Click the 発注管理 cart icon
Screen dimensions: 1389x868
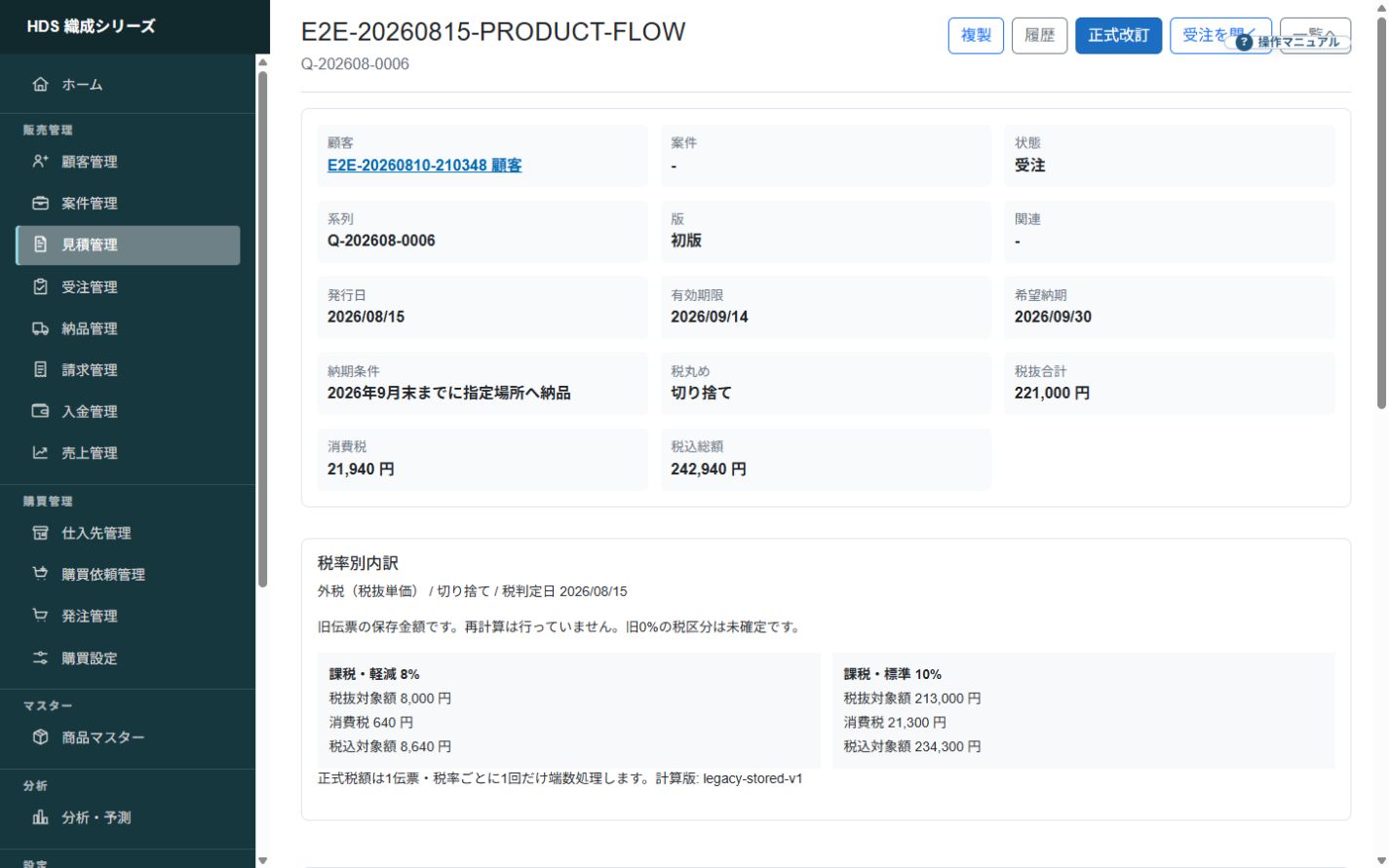(x=40, y=616)
